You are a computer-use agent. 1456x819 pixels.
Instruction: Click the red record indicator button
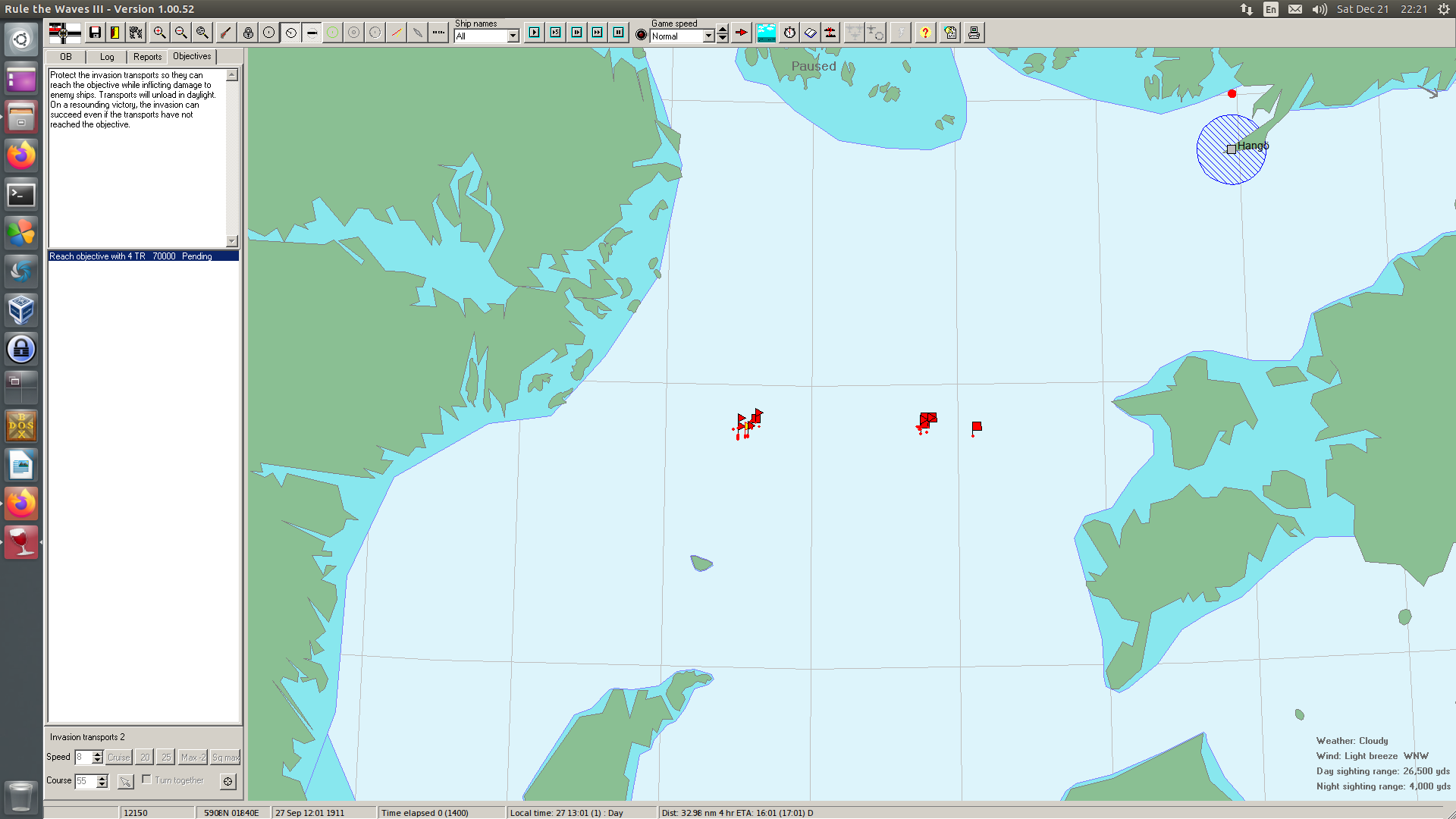coord(642,35)
